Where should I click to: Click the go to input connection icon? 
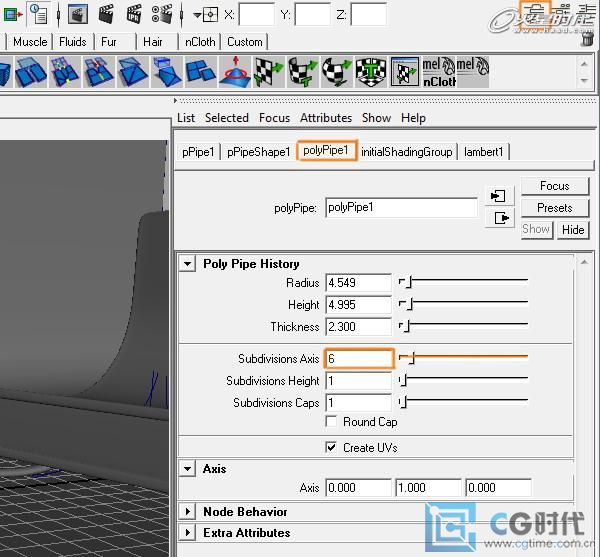point(499,196)
